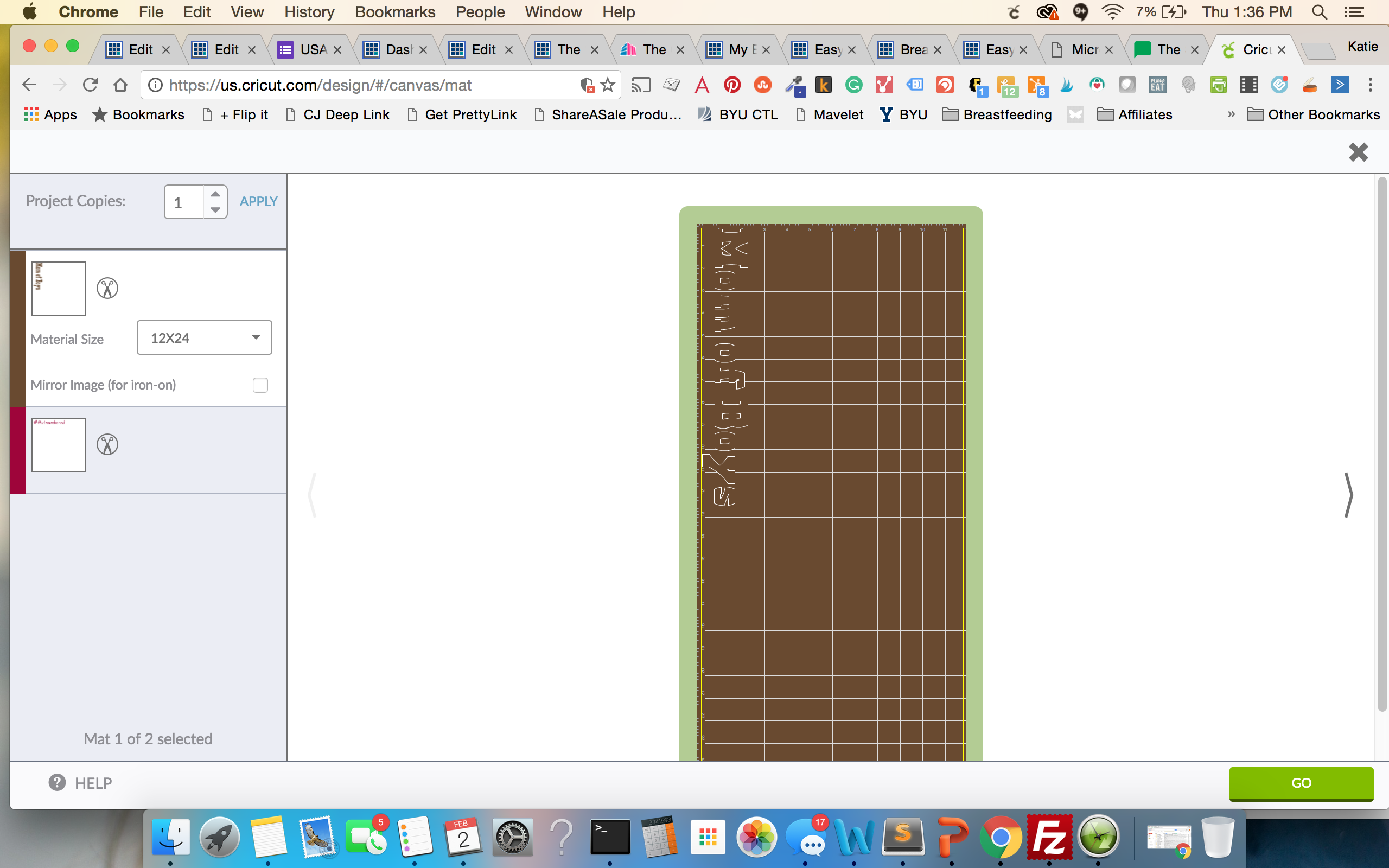Click the Project Copies number input field
The height and width of the screenshot is (868, 1389).
(x=185, y=202)
